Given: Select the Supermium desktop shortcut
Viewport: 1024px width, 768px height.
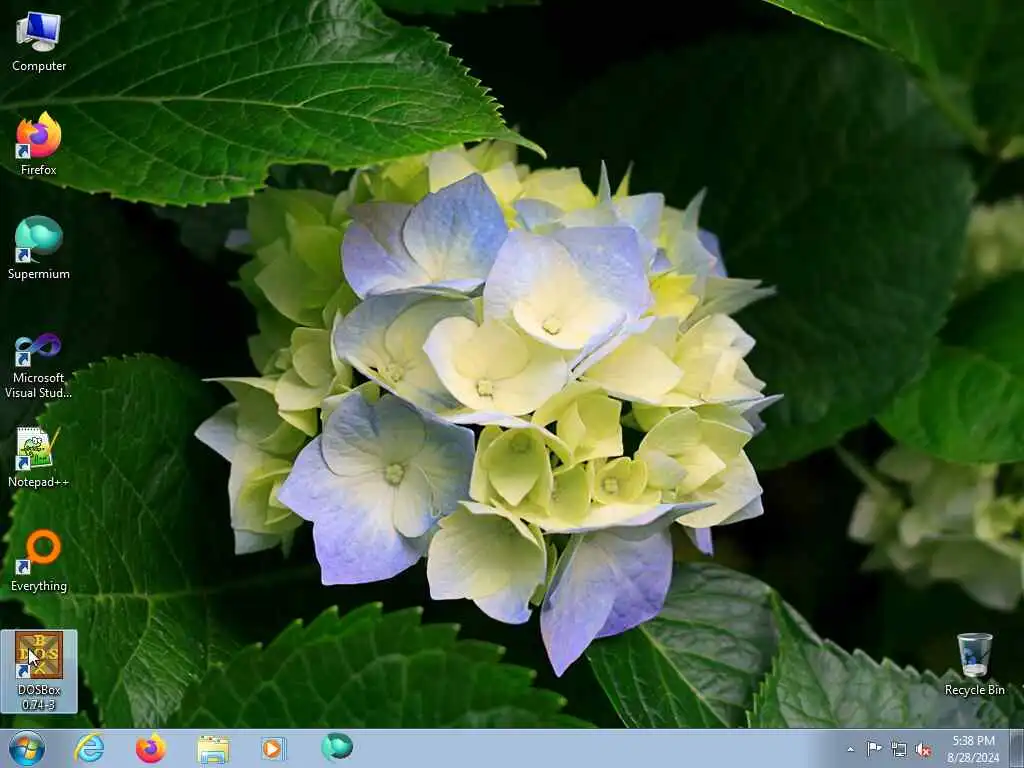Looking at the screenshot, I should coord(39,248).
